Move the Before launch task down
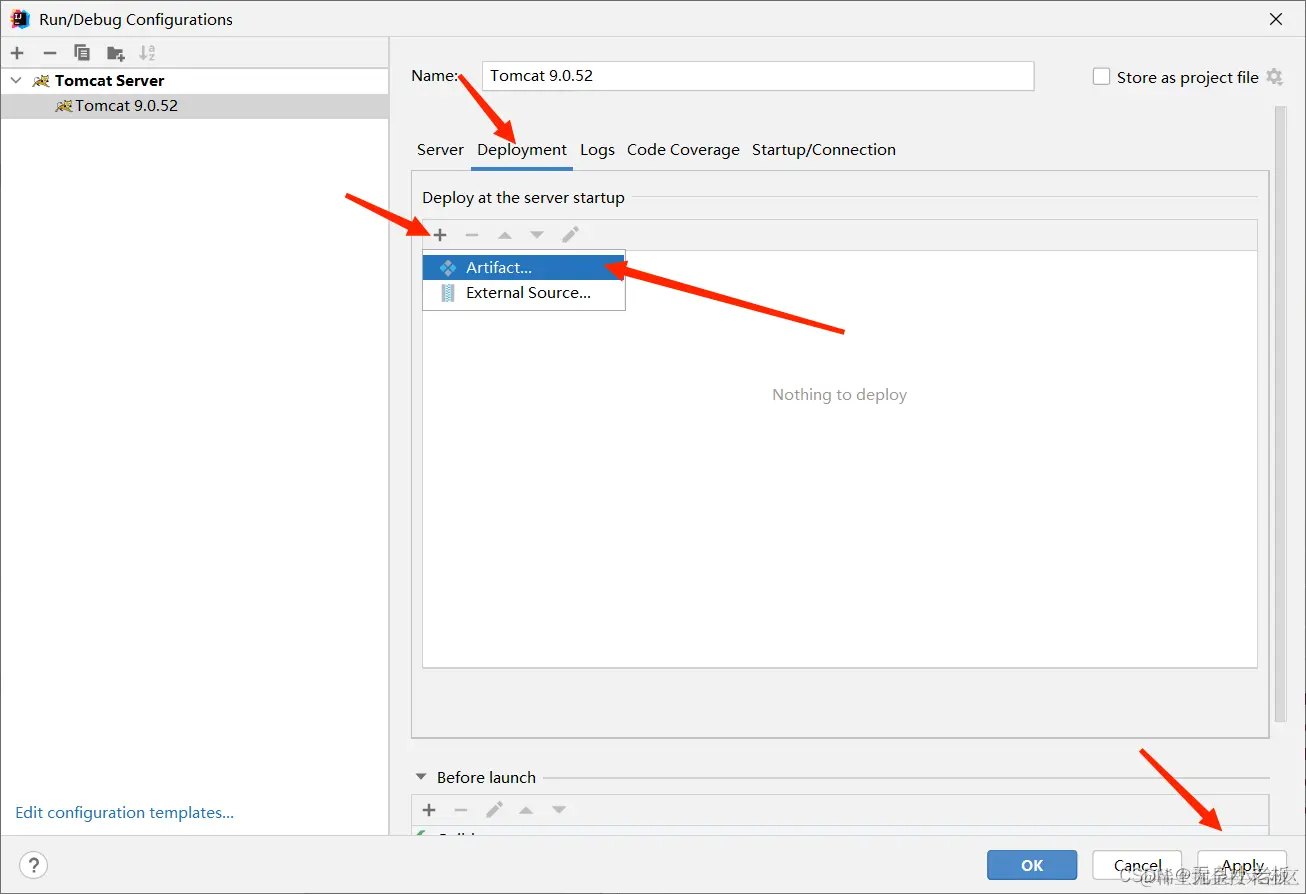 coord(559,810)
